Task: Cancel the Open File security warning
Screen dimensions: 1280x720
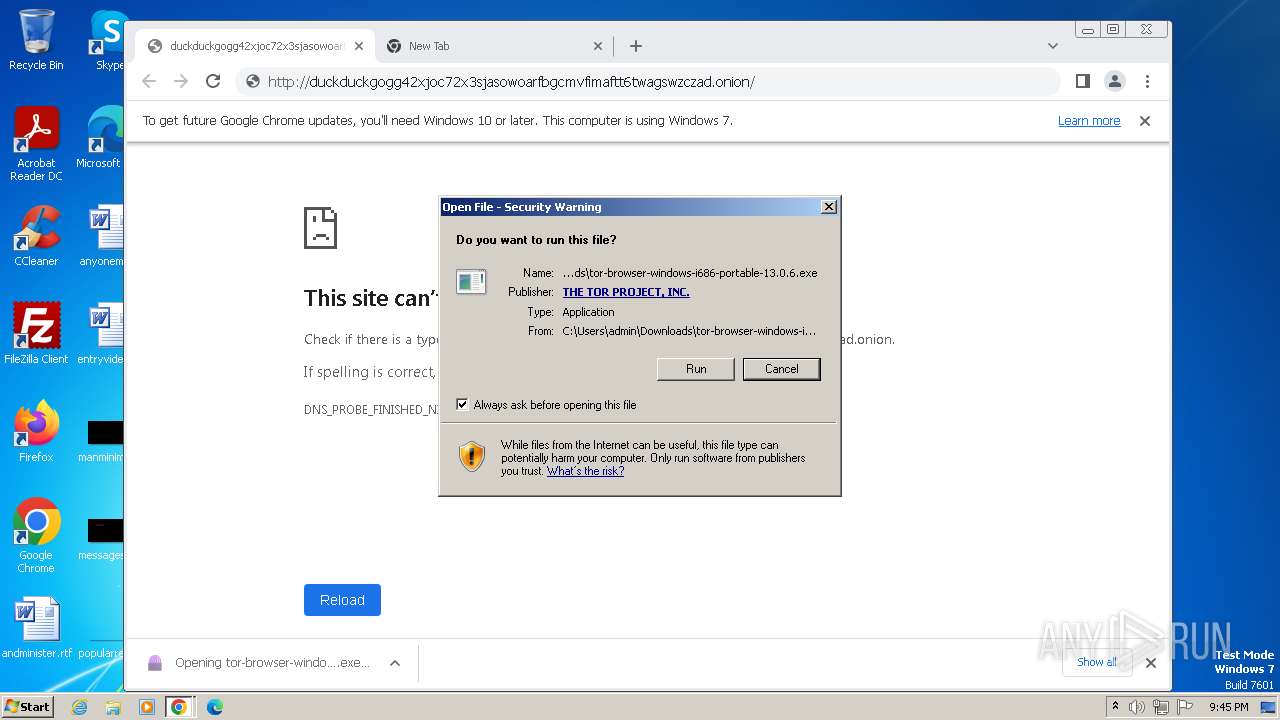Action: pyautogui.click(x=781, y=369)
